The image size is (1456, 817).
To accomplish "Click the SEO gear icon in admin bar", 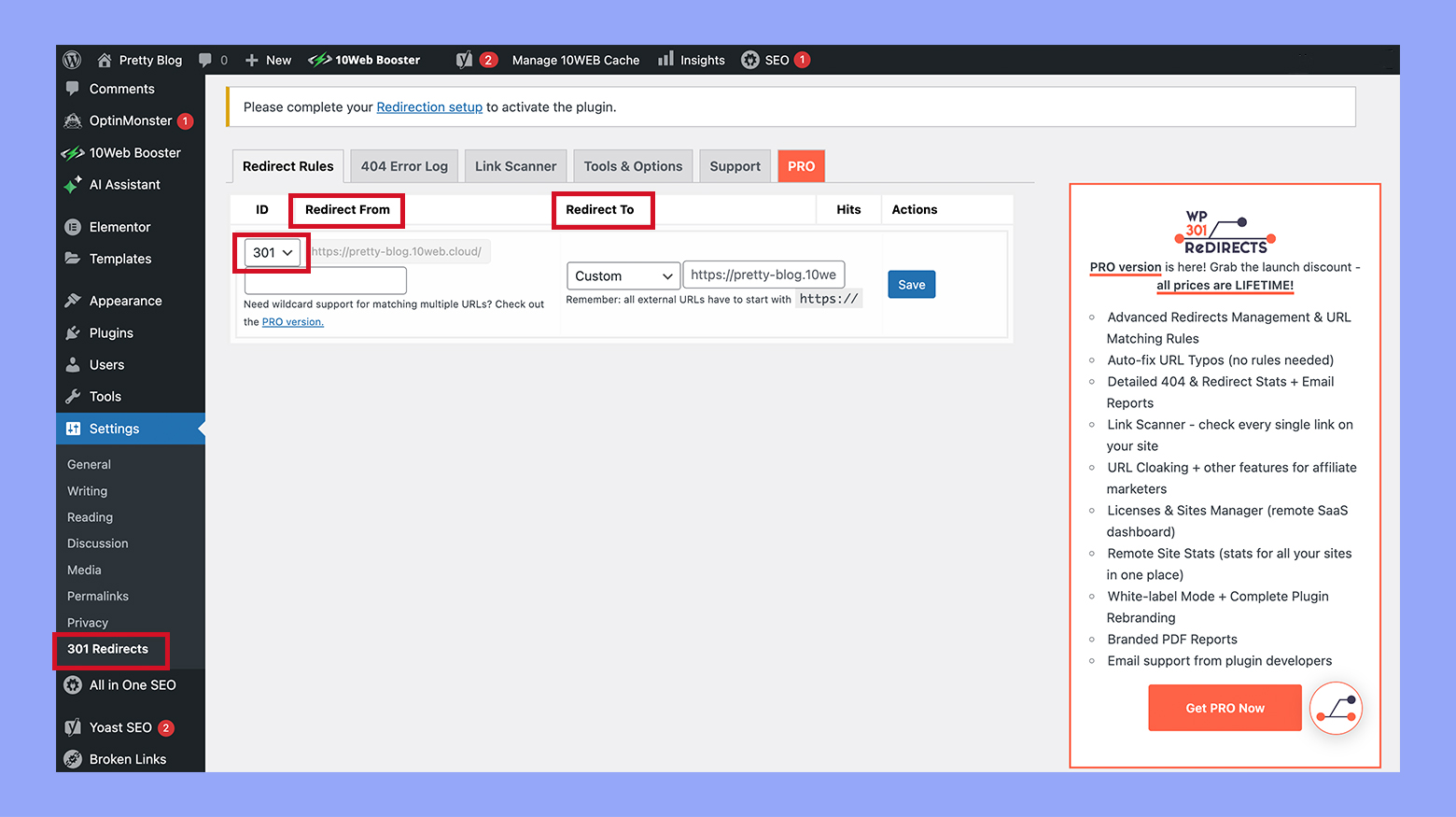I will coord(750,60).
